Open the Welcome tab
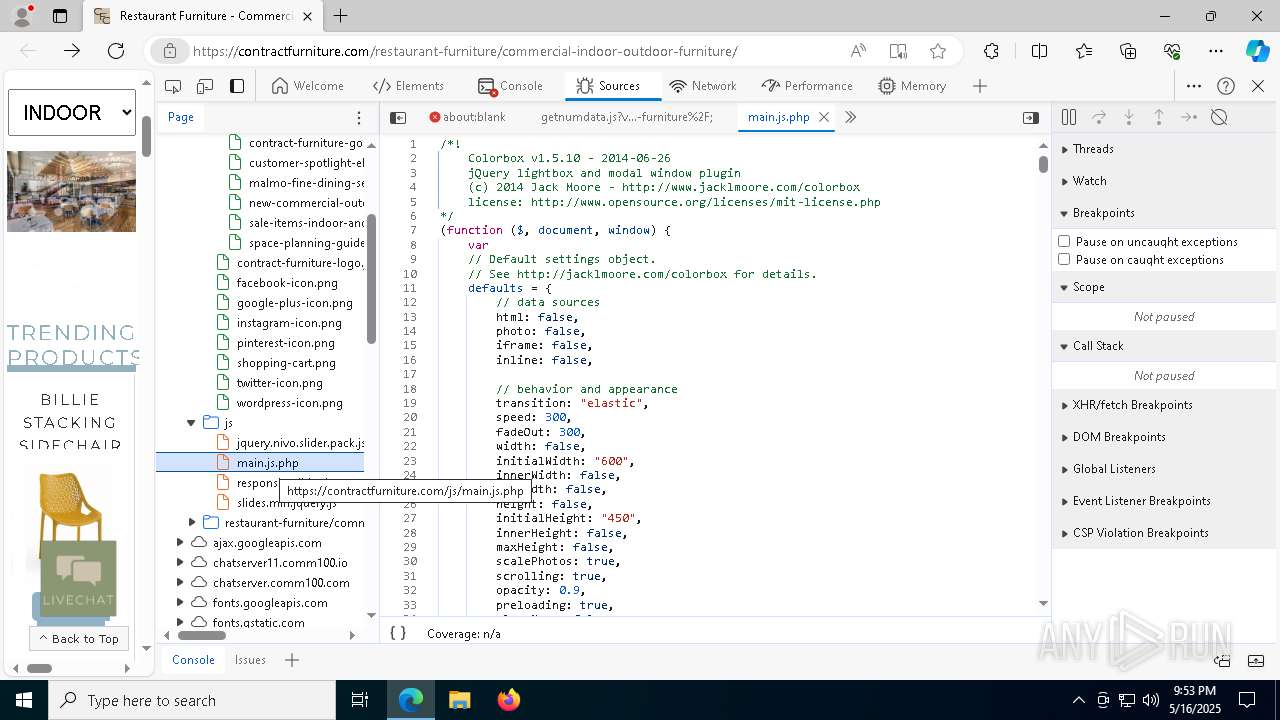Image resolution: width=1280 pixels, height=720 pixels. [308, 86]
